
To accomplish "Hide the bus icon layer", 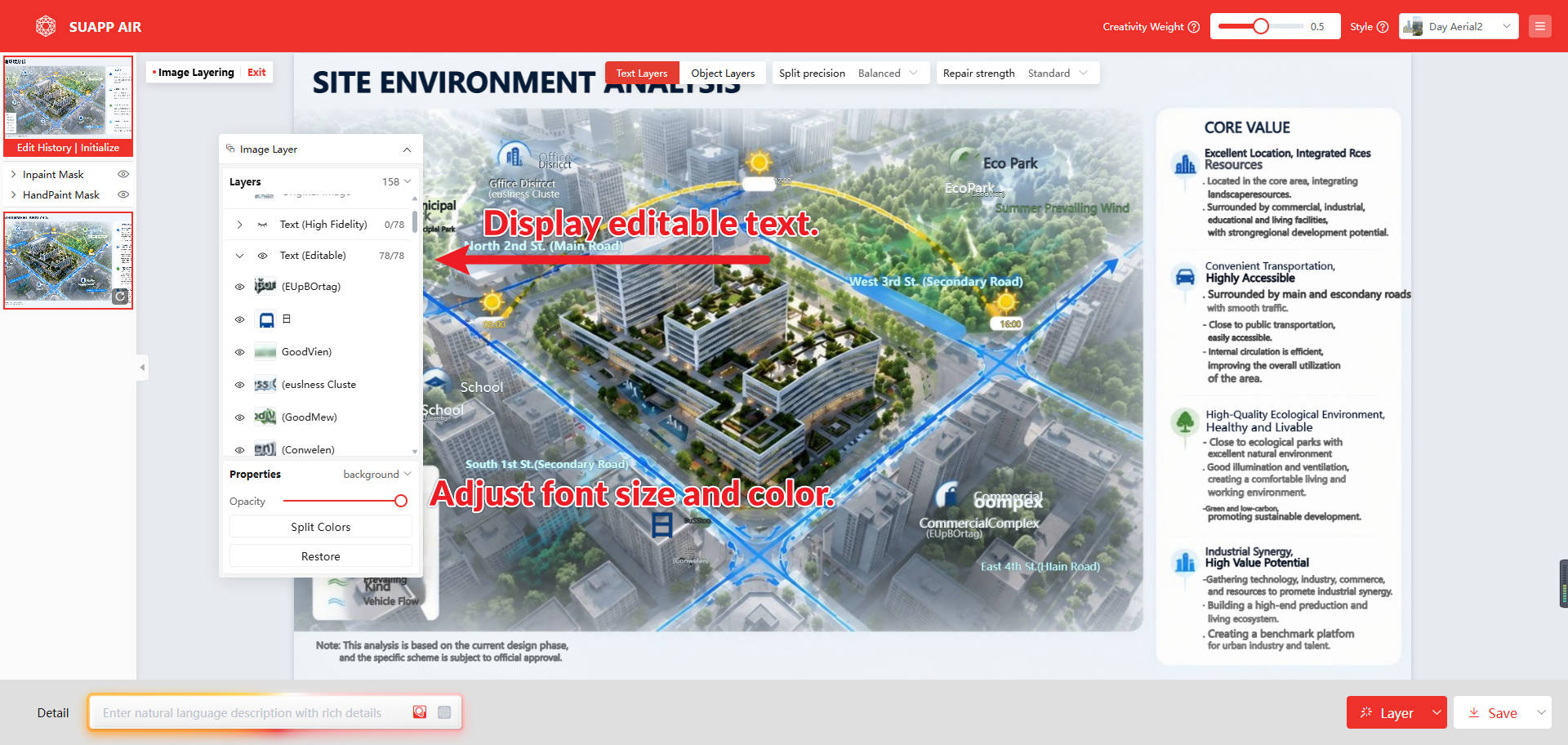I will (239, 319).
